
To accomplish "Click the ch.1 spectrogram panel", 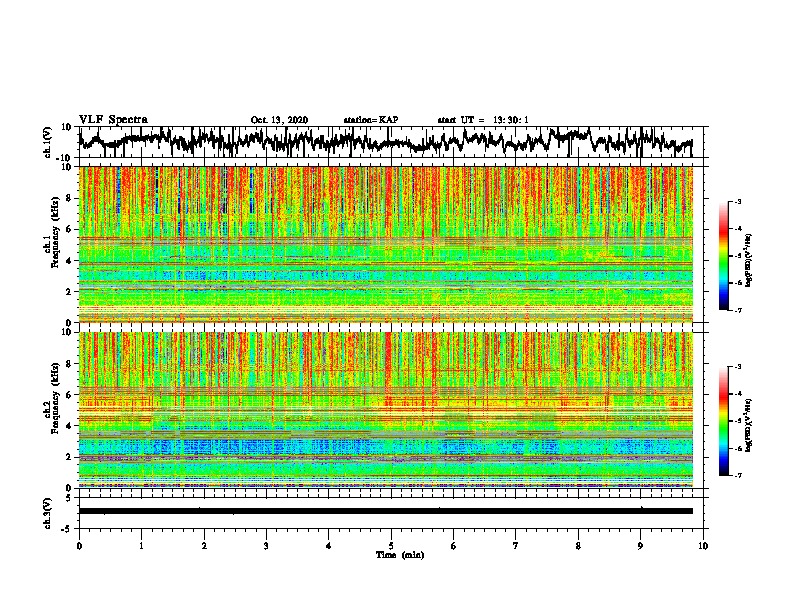I will (x=386, y=244).
